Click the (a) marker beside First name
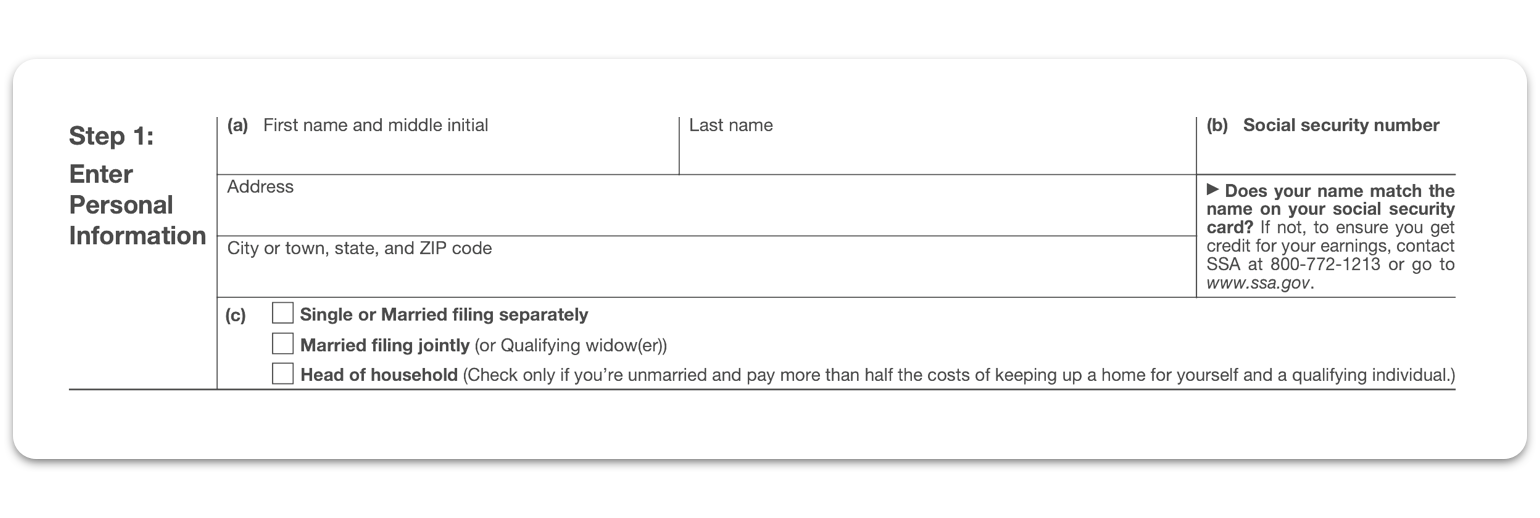 point(238,126)
